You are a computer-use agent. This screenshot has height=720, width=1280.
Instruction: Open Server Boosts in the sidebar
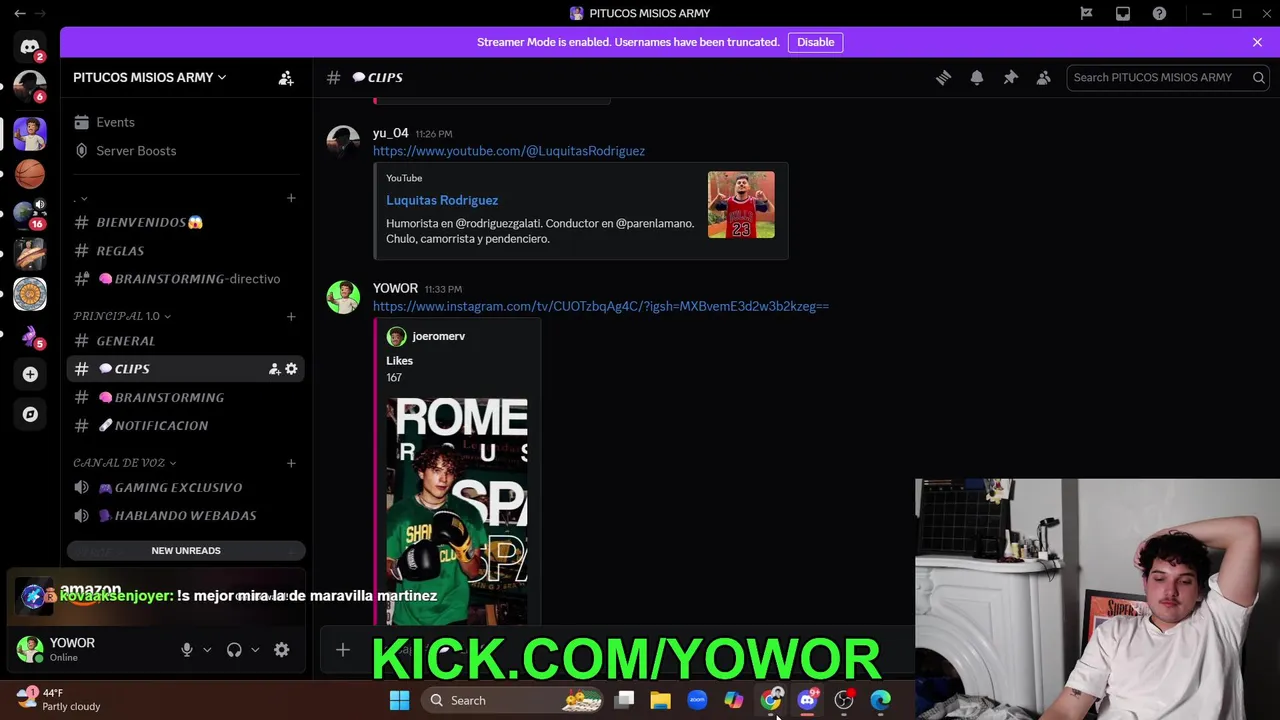(x=186, y=151)
